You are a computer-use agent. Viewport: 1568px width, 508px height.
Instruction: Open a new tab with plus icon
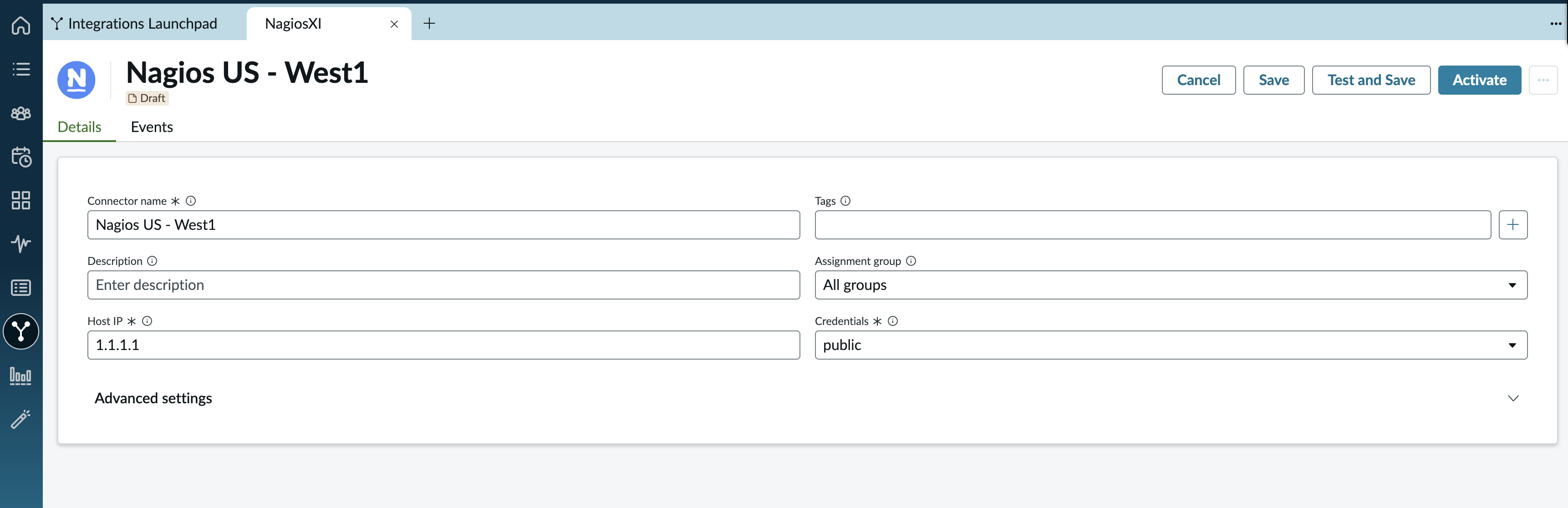coord(429,24)
